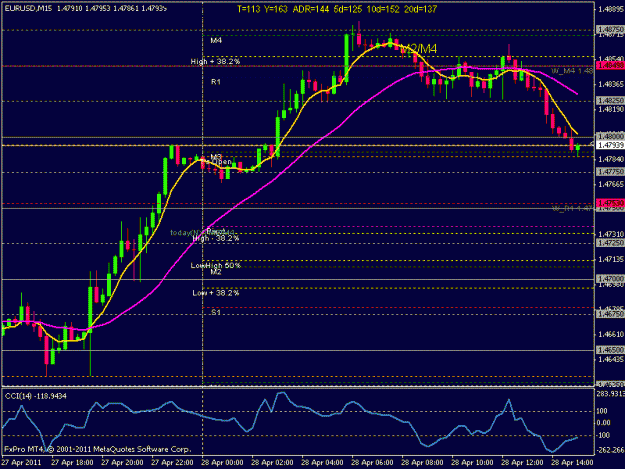Click the 'High - 38.2%' level label
625x469 pixels.
pyautogui.click(x=216, y=238)
